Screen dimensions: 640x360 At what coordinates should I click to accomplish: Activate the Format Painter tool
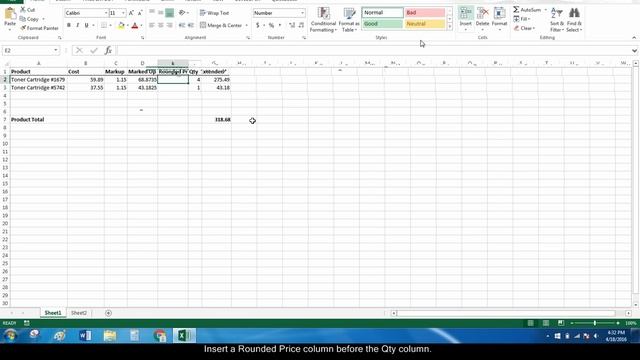(x=39, y=28)
